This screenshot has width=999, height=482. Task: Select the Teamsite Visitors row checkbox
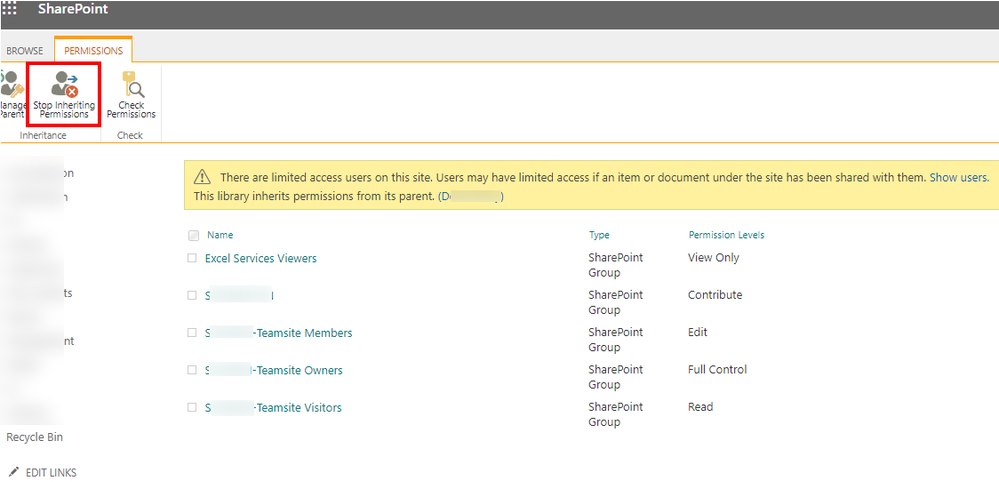click(192, 408)
